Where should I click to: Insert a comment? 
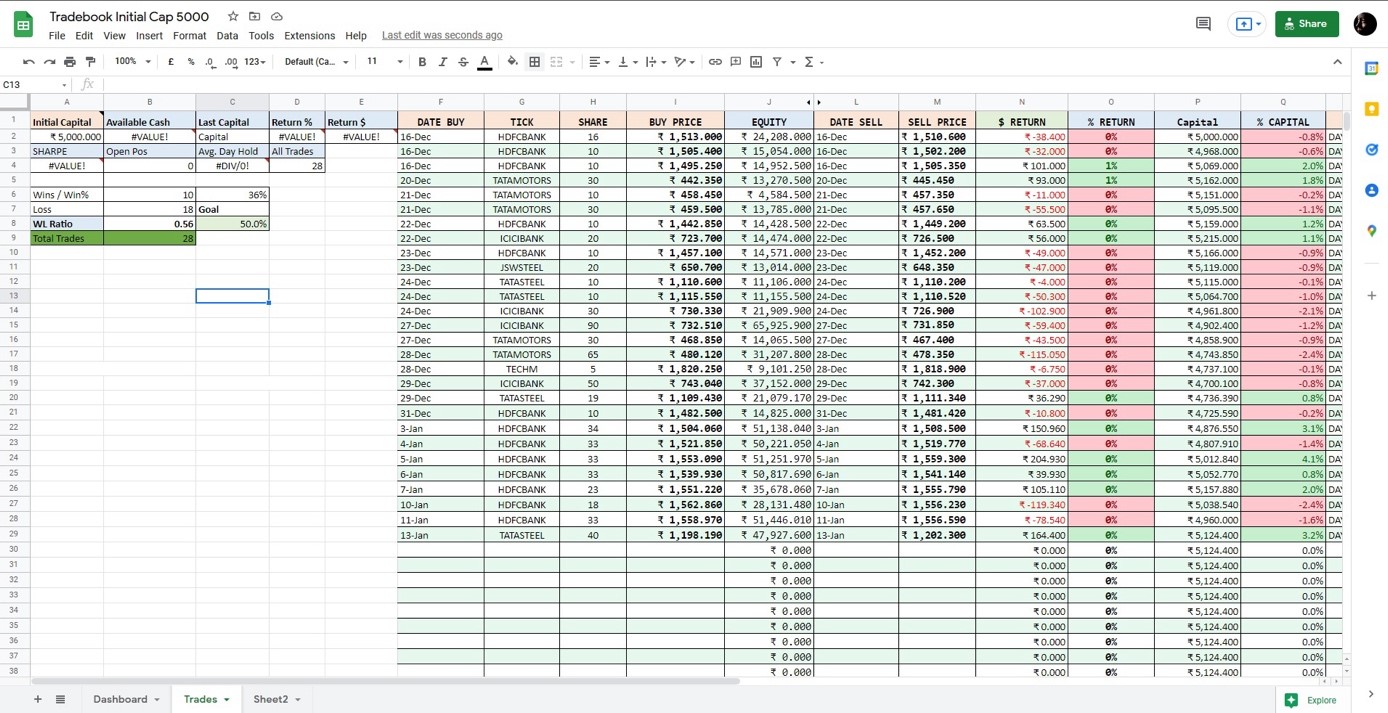pos(736,62)
